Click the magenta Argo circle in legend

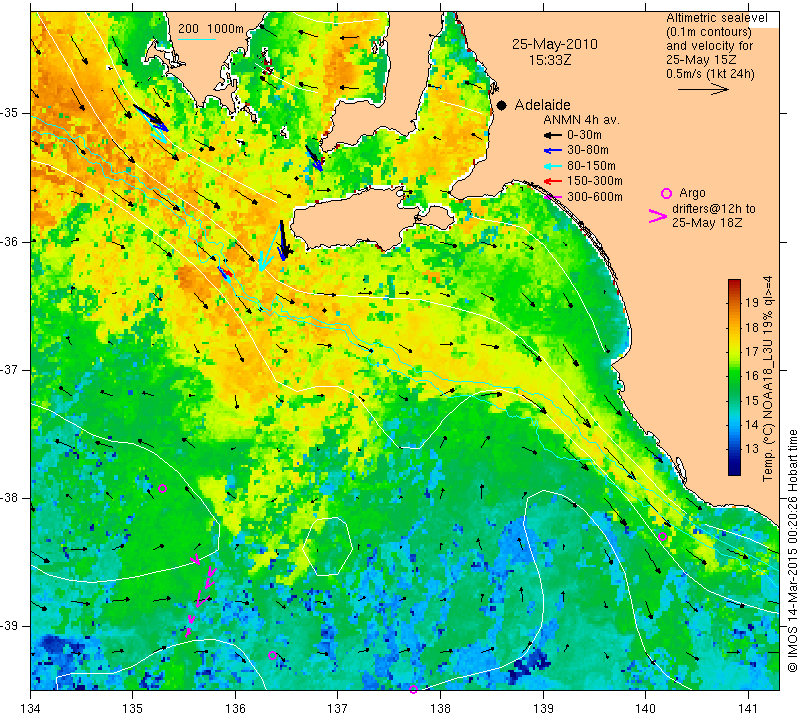pos(666,193)
